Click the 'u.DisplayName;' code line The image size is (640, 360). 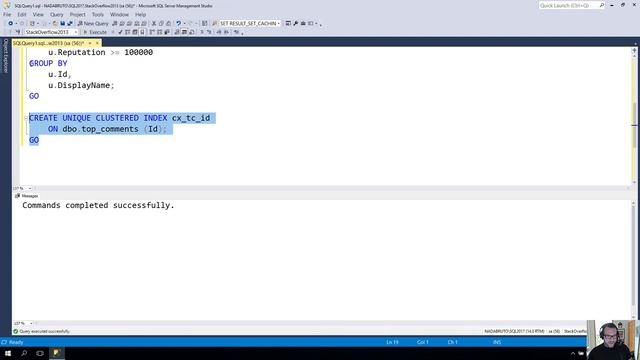[81, 85]
